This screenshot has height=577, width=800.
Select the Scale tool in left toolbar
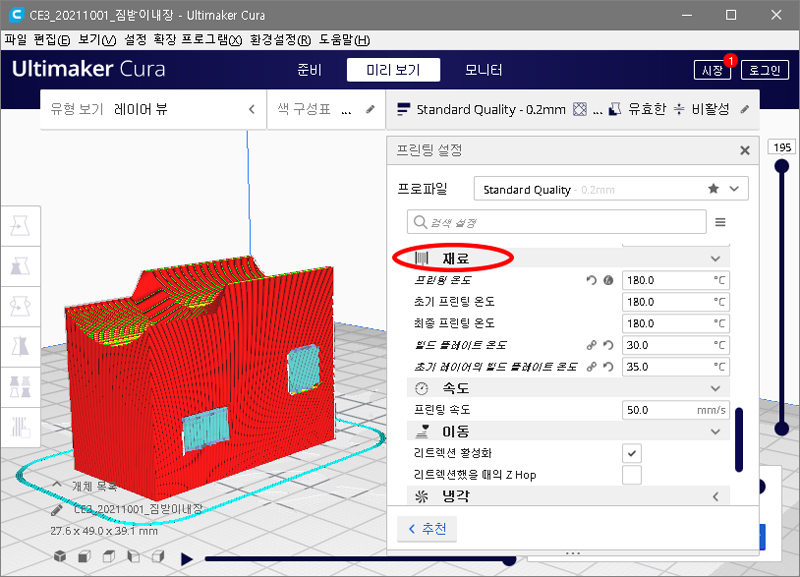coord(20,266)
